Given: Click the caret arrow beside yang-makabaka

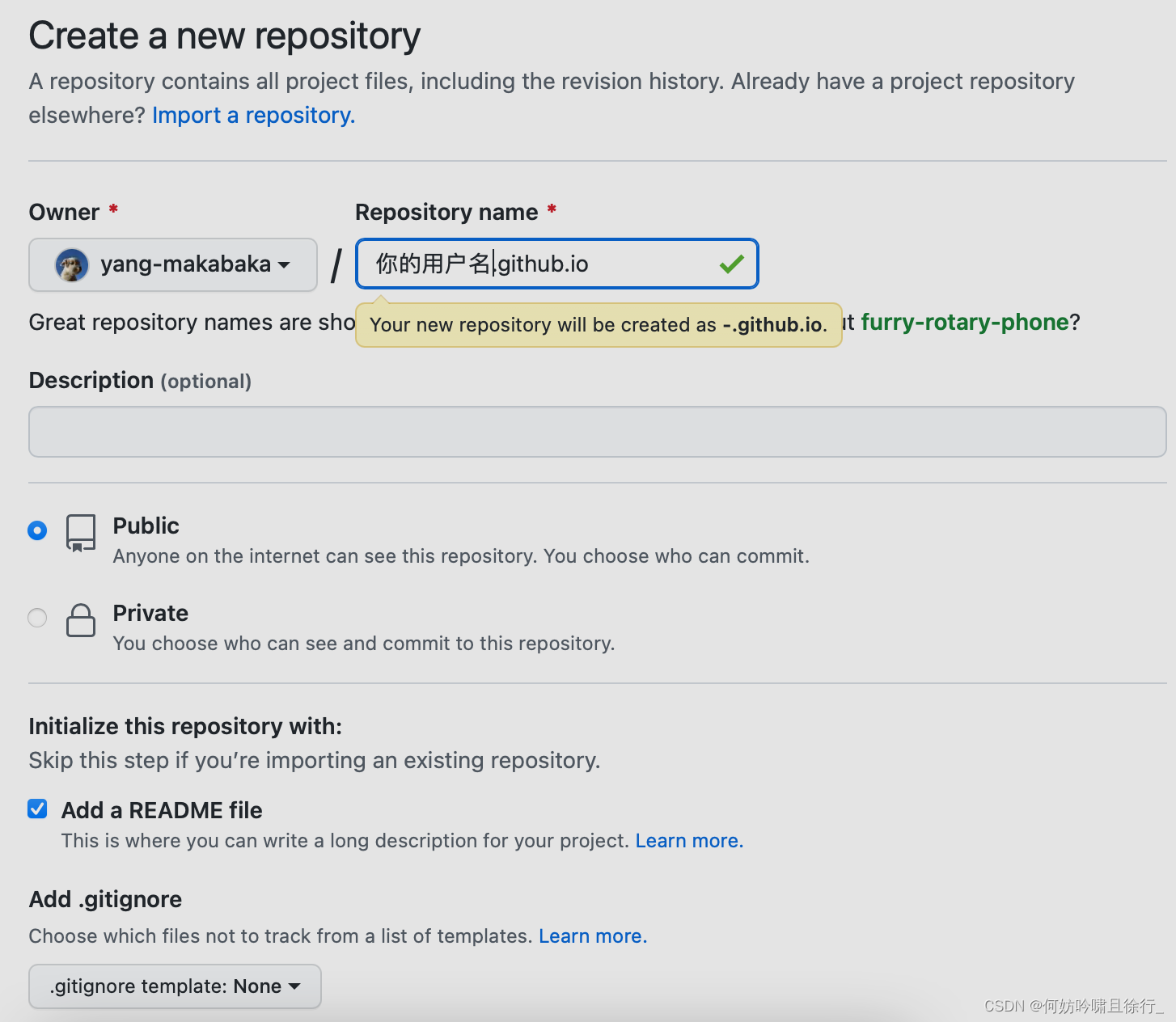Looking at the screenshot, I should [284, 264].
